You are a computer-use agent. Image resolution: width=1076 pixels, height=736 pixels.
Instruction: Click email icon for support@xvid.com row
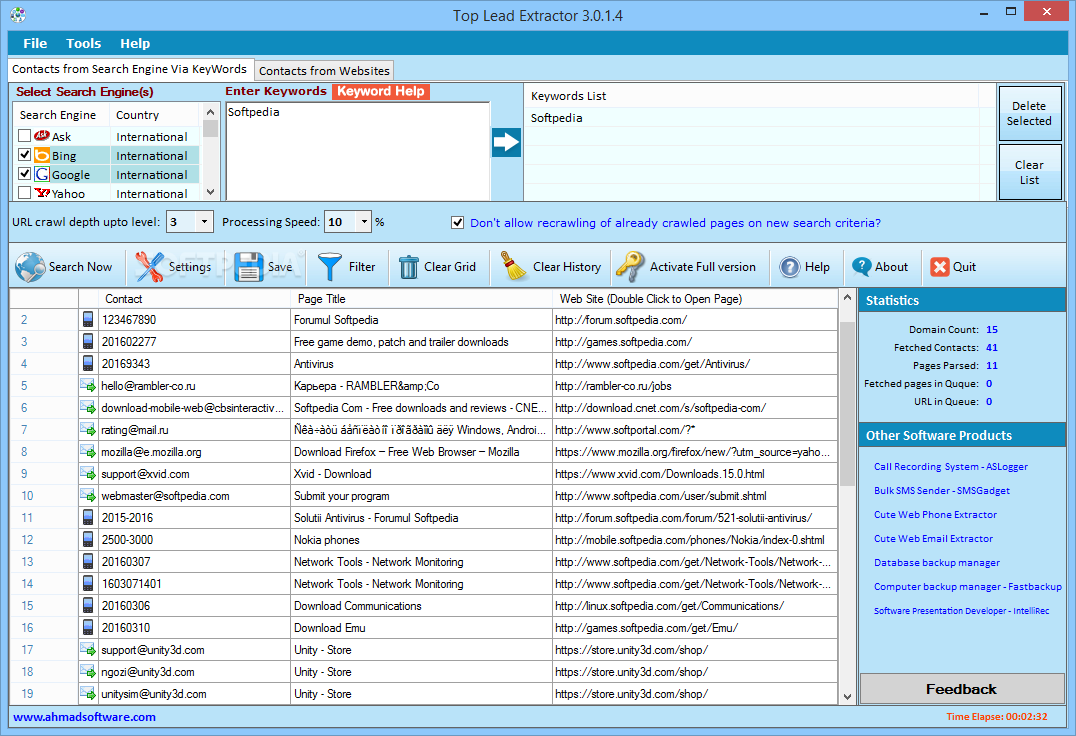(88, 473)
